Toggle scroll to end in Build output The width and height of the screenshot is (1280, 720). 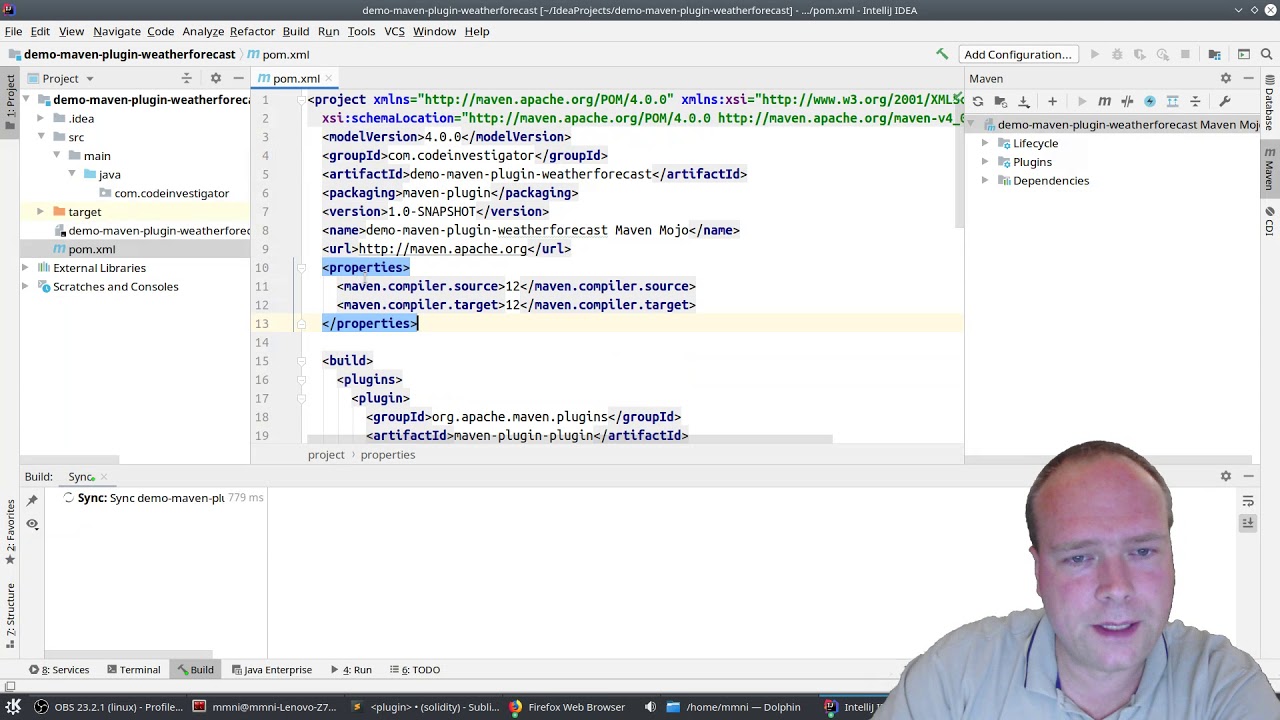click(x=1248, y=523)
